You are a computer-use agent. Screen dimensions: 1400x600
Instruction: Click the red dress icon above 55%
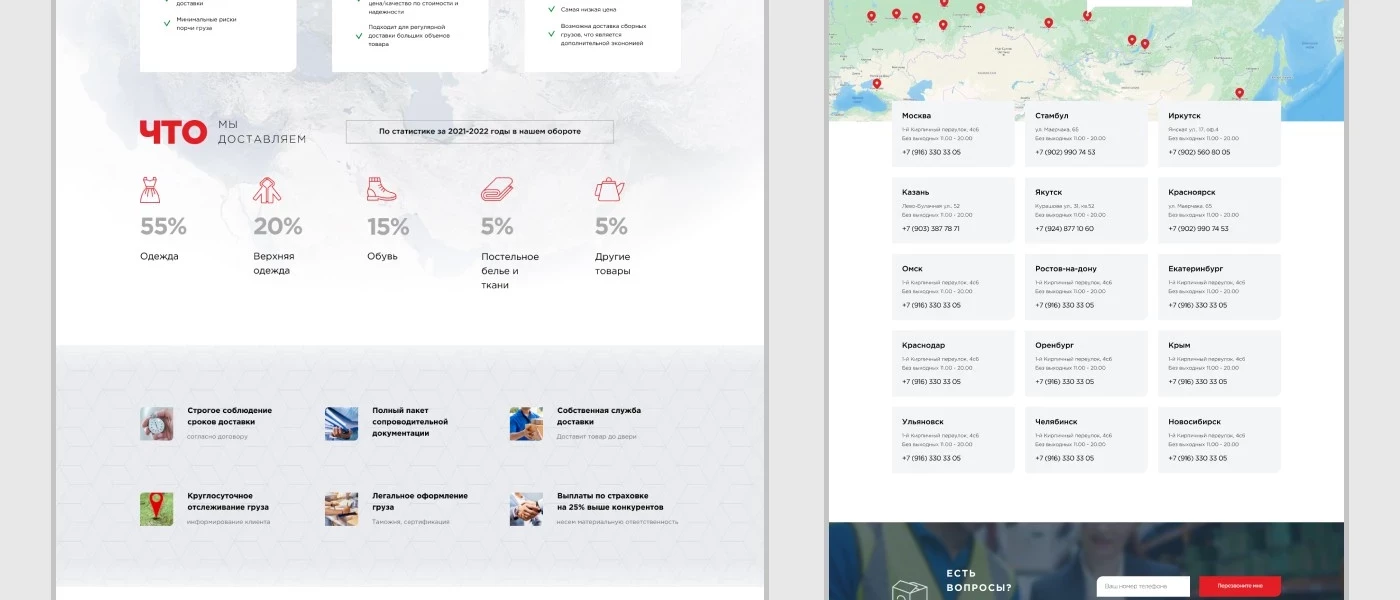click(150, 189)
